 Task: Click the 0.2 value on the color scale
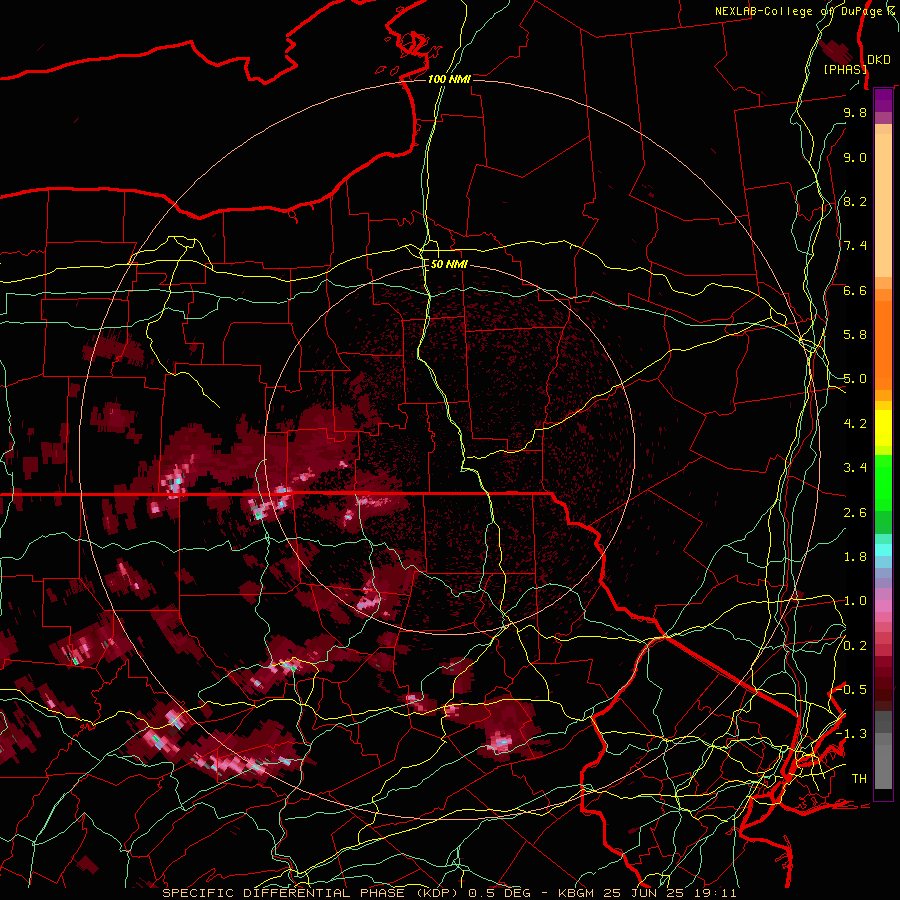pyautogui.click(x=855, y=646)
